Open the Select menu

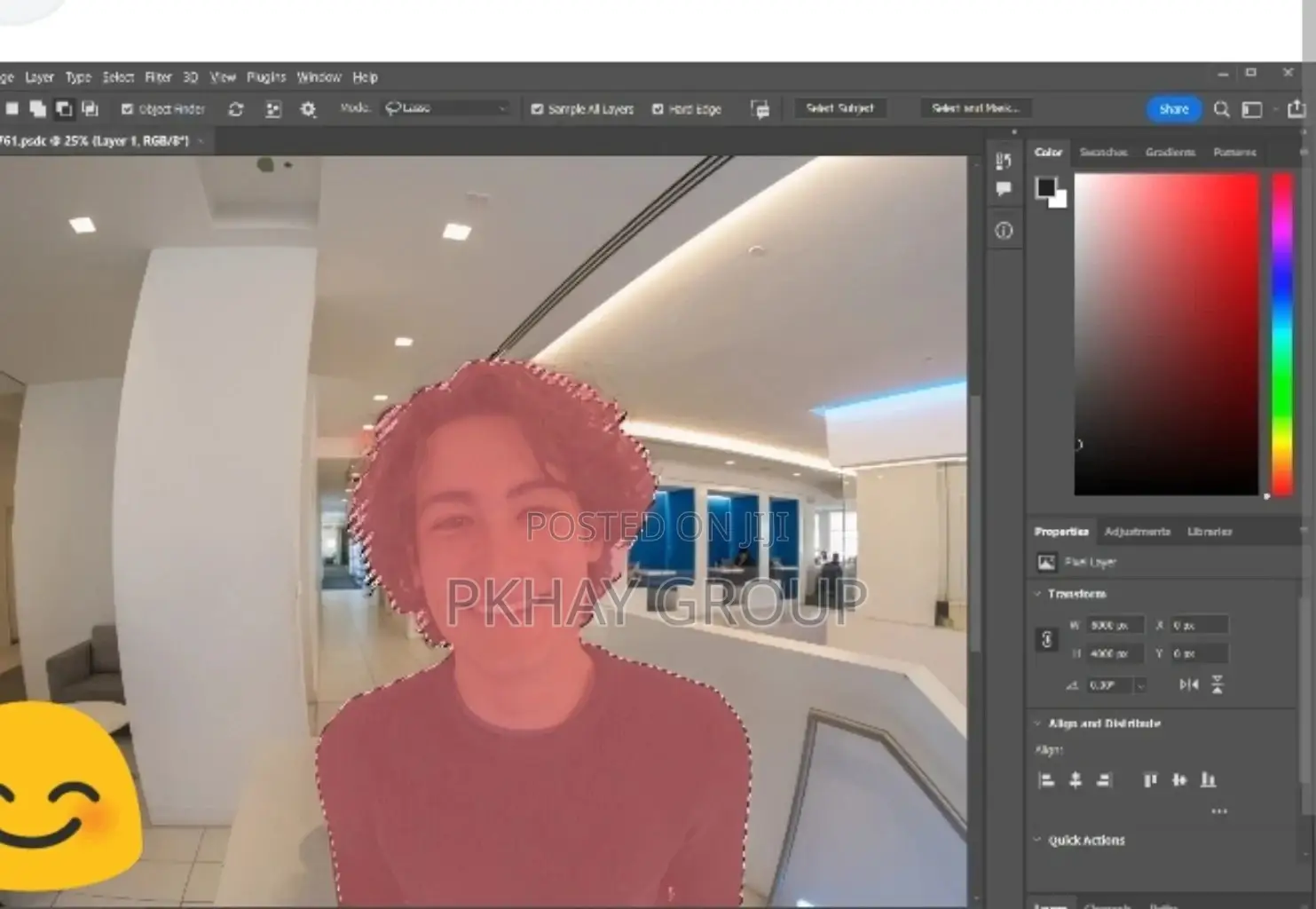(x=118, y=77)
